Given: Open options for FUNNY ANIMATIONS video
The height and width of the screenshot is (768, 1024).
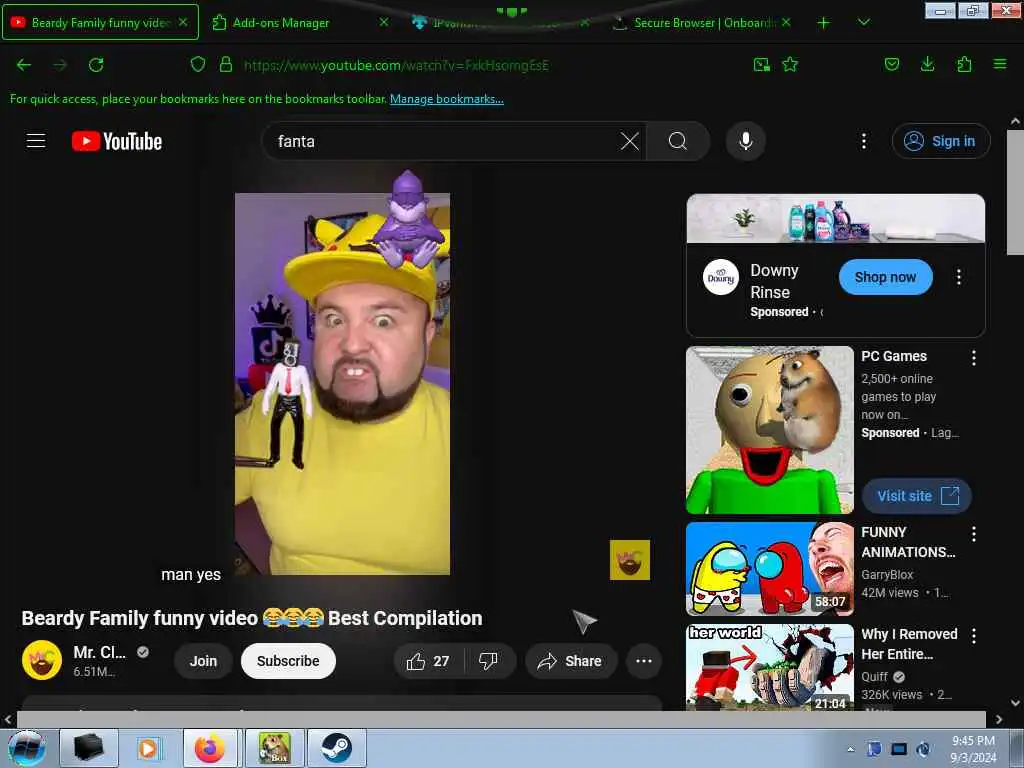Looking at the screenshot, I should tap(974, 534).
